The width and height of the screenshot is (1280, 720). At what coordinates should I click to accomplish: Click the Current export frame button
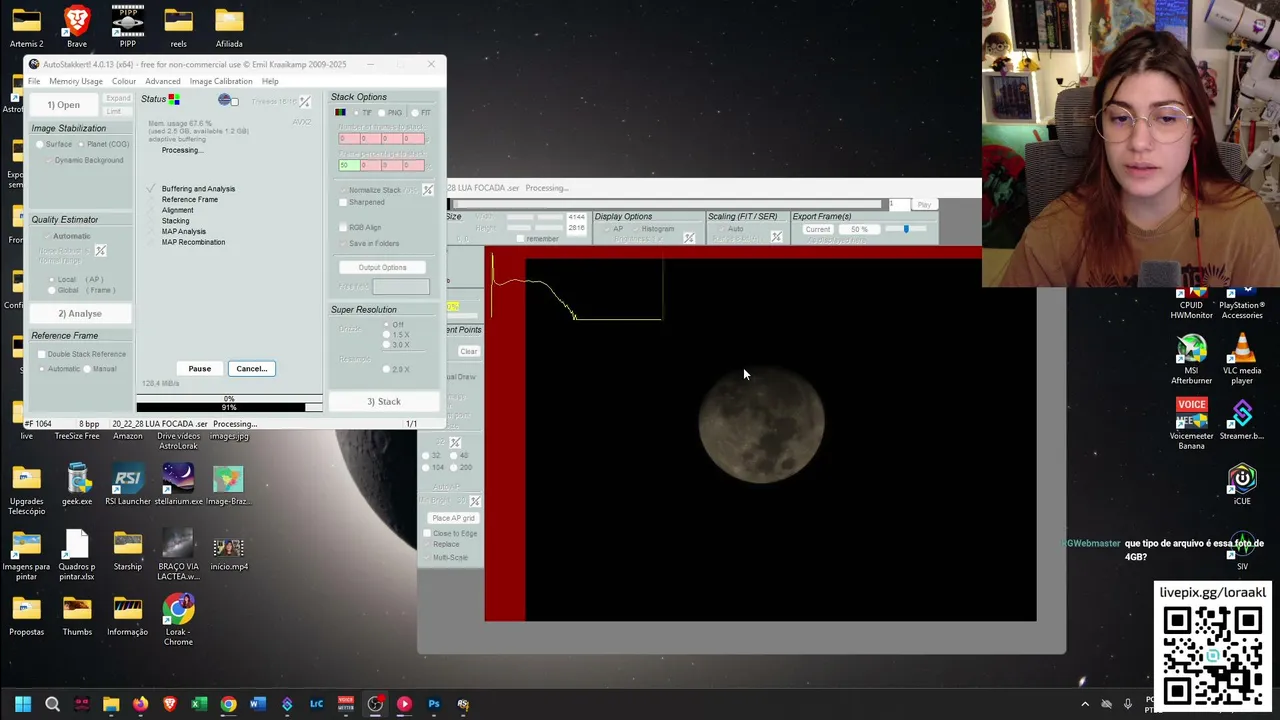[x=817, y=229]
